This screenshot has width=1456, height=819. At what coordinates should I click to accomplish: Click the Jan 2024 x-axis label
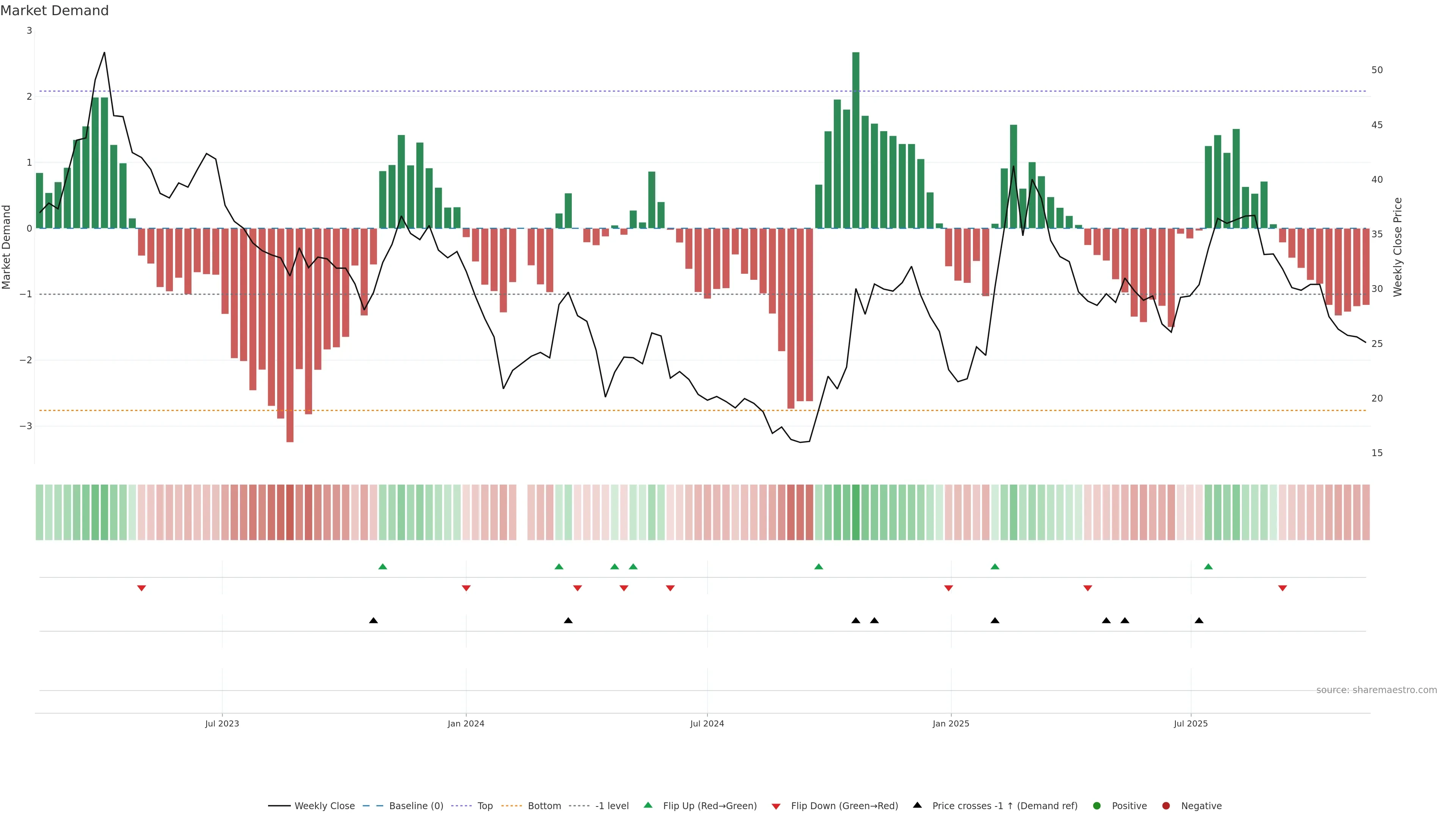[466, 723]
